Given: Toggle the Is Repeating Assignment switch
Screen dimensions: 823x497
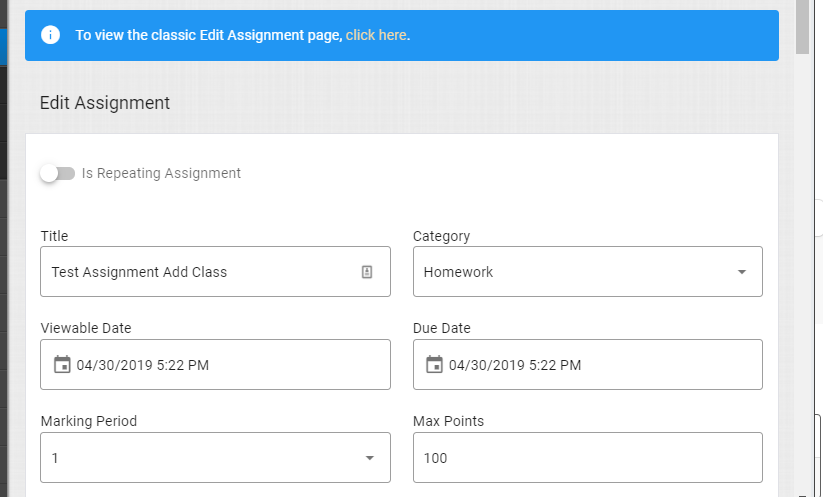Looking at the screenshot, I should (x=57, y=173).
